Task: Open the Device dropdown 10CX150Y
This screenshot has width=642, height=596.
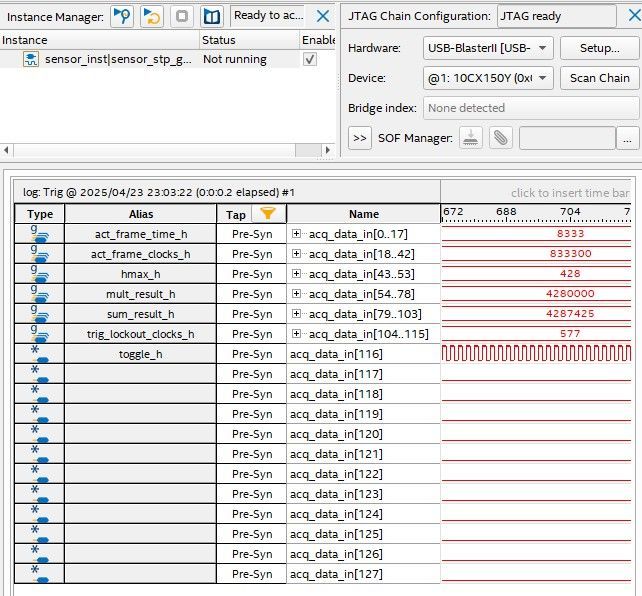Action: [x=488, y=78]
